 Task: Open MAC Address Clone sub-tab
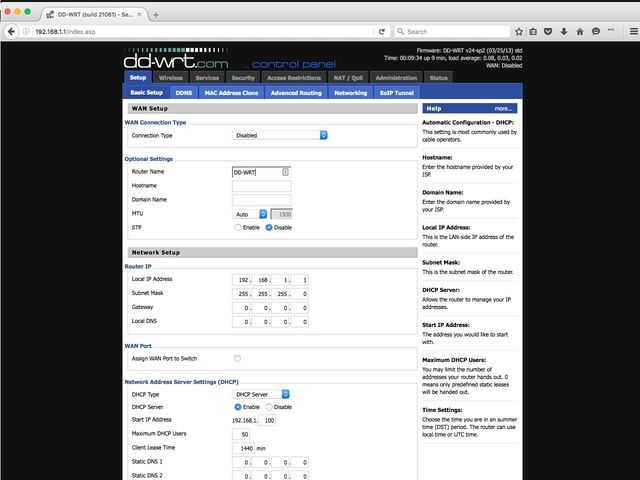coord(231,93)
